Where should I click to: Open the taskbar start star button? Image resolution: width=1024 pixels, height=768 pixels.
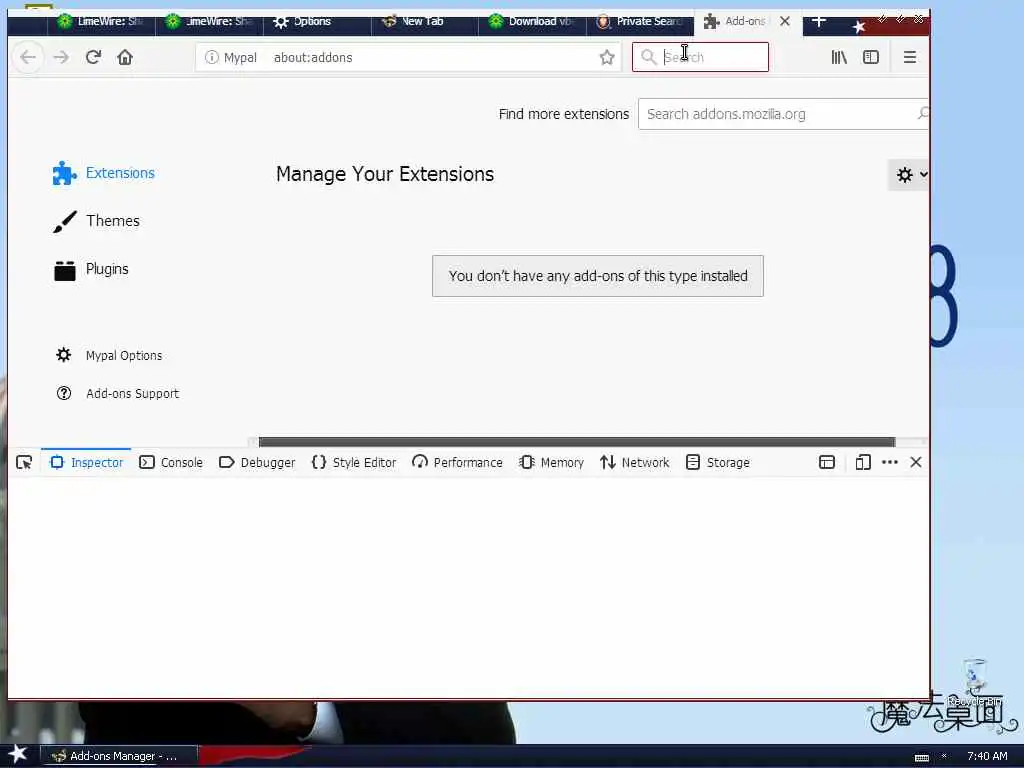(18, 754)
